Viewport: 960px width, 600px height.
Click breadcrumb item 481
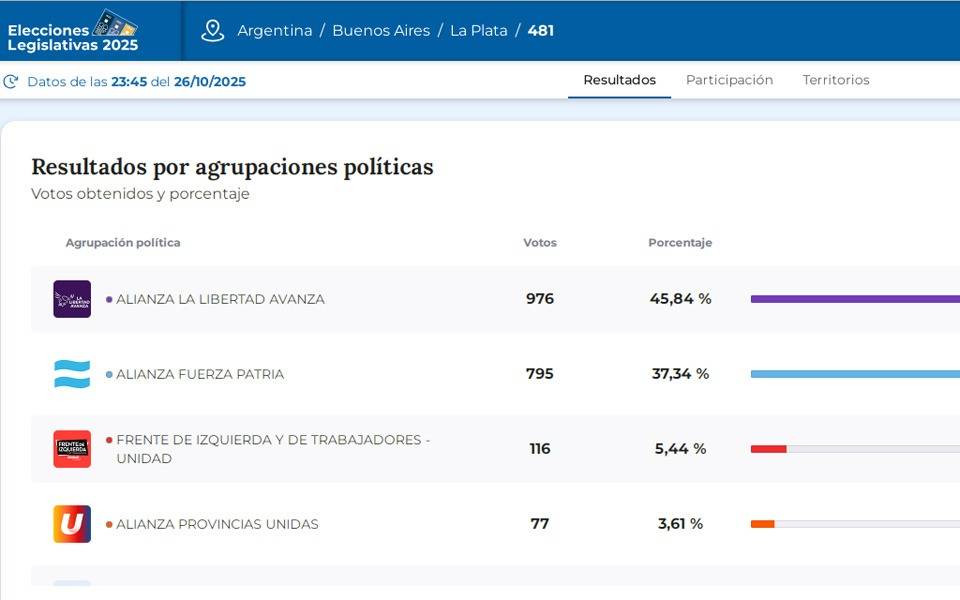541,31
